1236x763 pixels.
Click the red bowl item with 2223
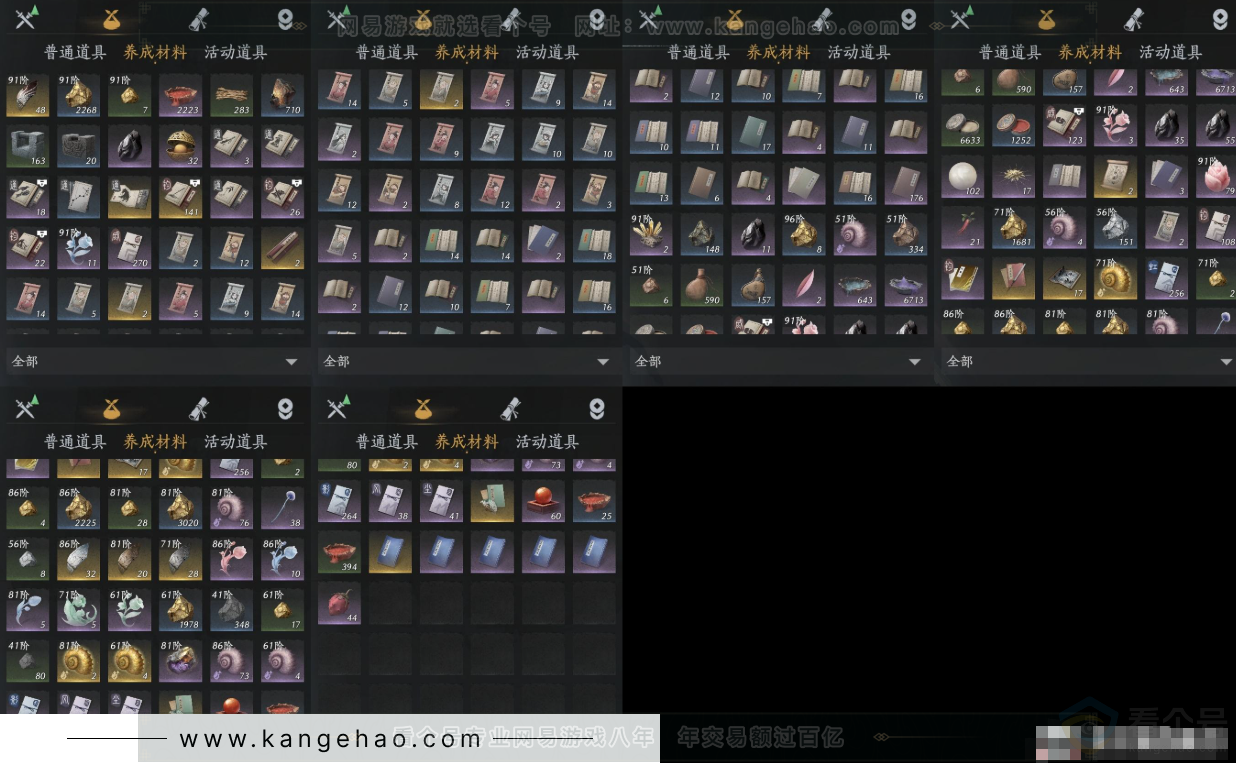point(180,94)
